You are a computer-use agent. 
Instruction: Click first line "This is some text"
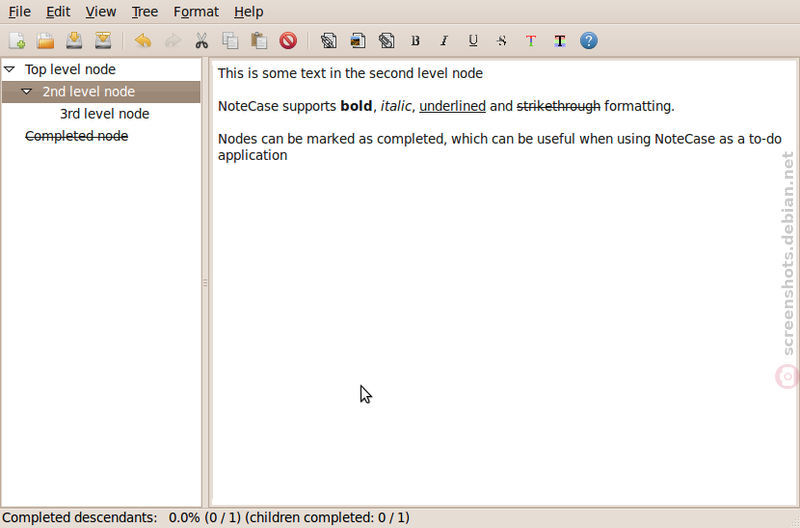click(x=271, y=73)
